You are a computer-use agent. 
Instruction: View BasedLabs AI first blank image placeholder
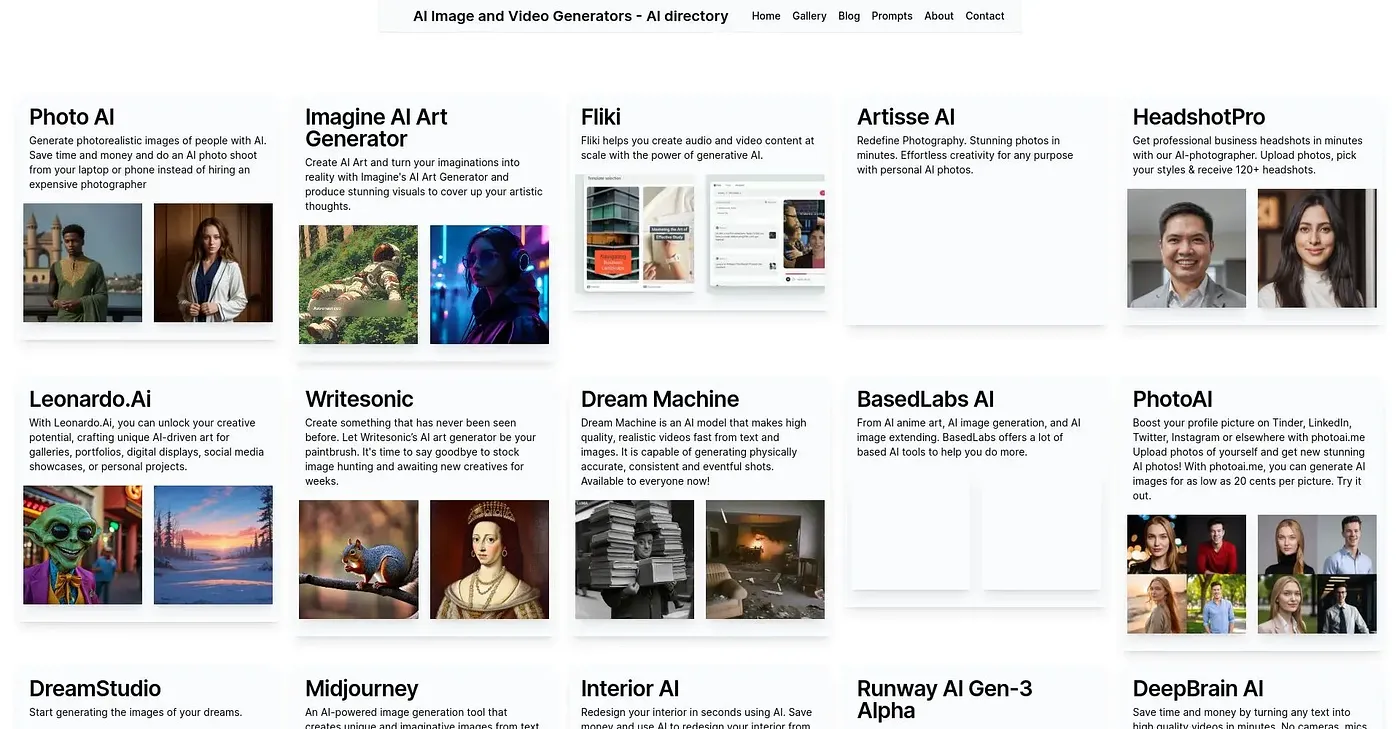coord(911,530)
